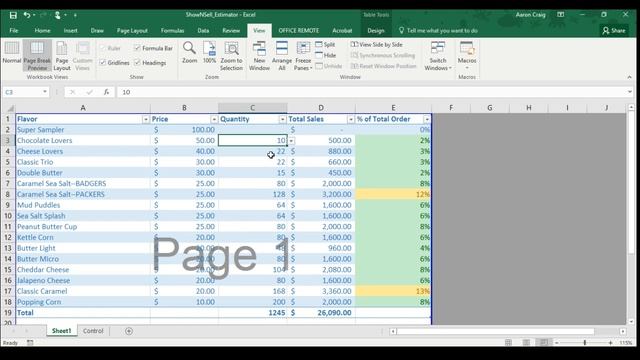Viewport: 640px width, 360px height.
Task: Click the Aaron Craig account name
Action: [530, 15]
